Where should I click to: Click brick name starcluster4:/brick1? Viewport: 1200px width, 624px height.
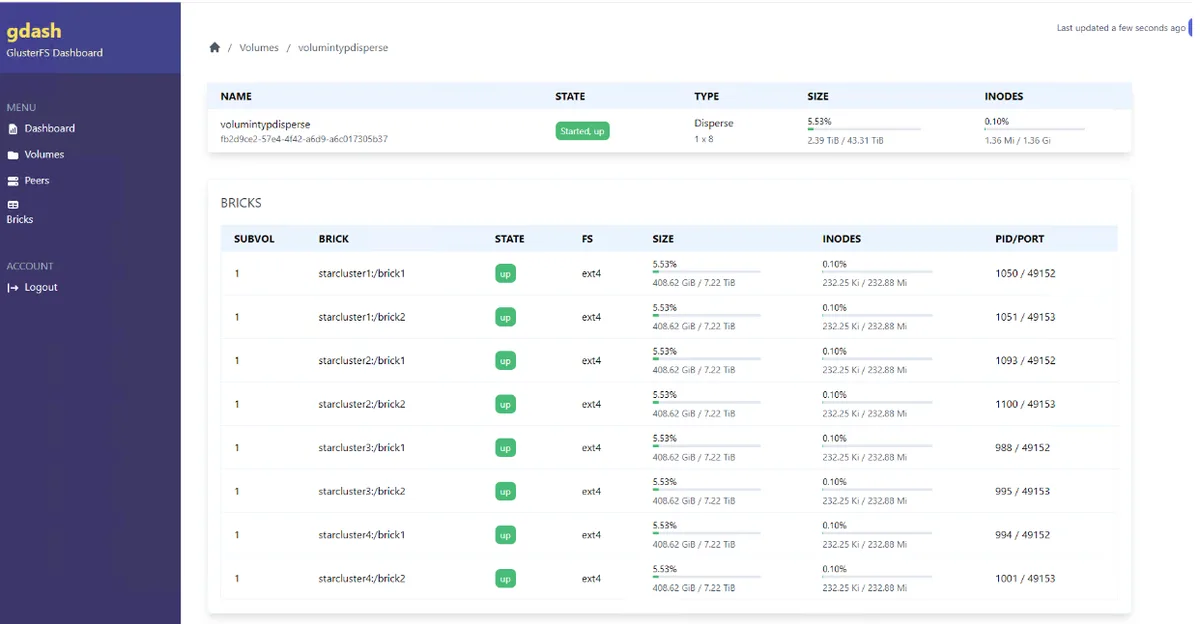(362, 535)
